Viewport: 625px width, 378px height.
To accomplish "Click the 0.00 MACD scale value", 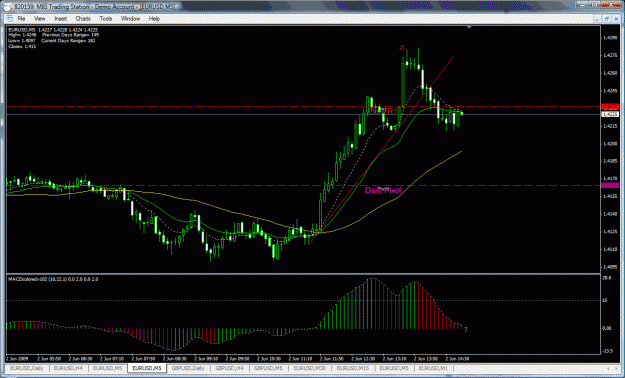I will click(607, 328).
